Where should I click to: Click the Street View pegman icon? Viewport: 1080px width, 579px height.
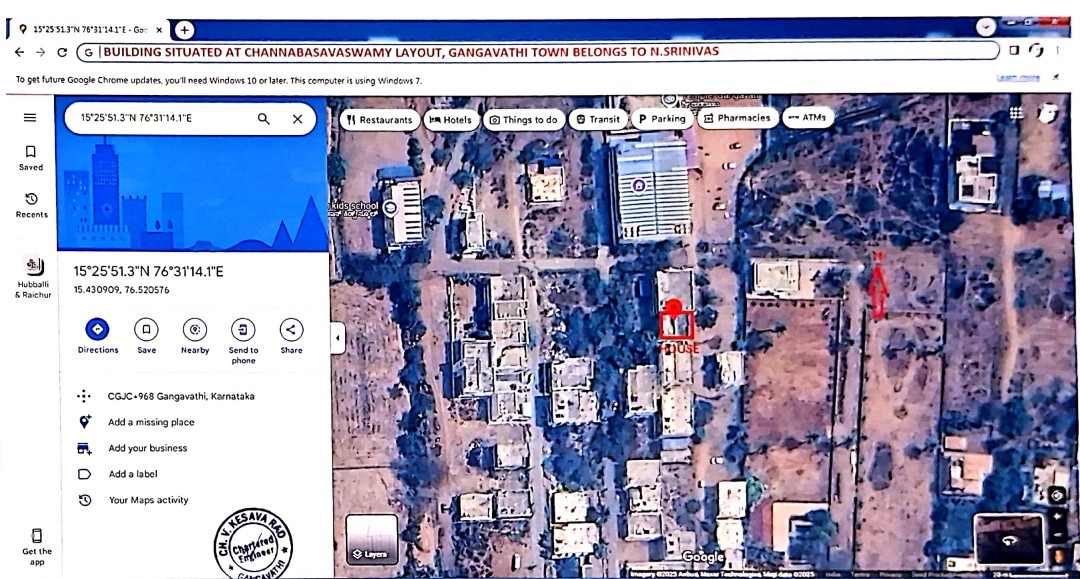1058,555
